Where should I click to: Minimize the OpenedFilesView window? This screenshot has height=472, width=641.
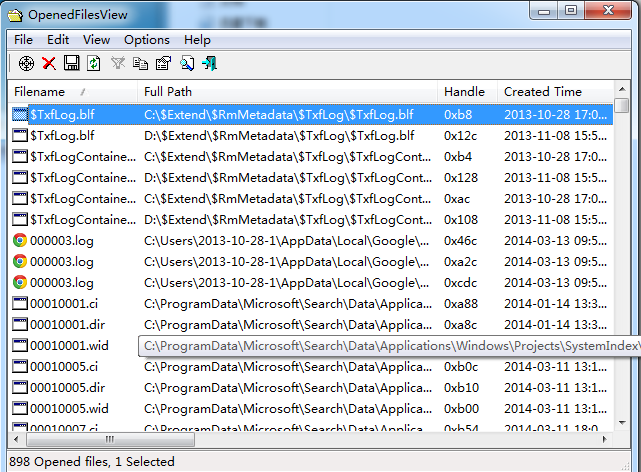(x=544, y=11)
